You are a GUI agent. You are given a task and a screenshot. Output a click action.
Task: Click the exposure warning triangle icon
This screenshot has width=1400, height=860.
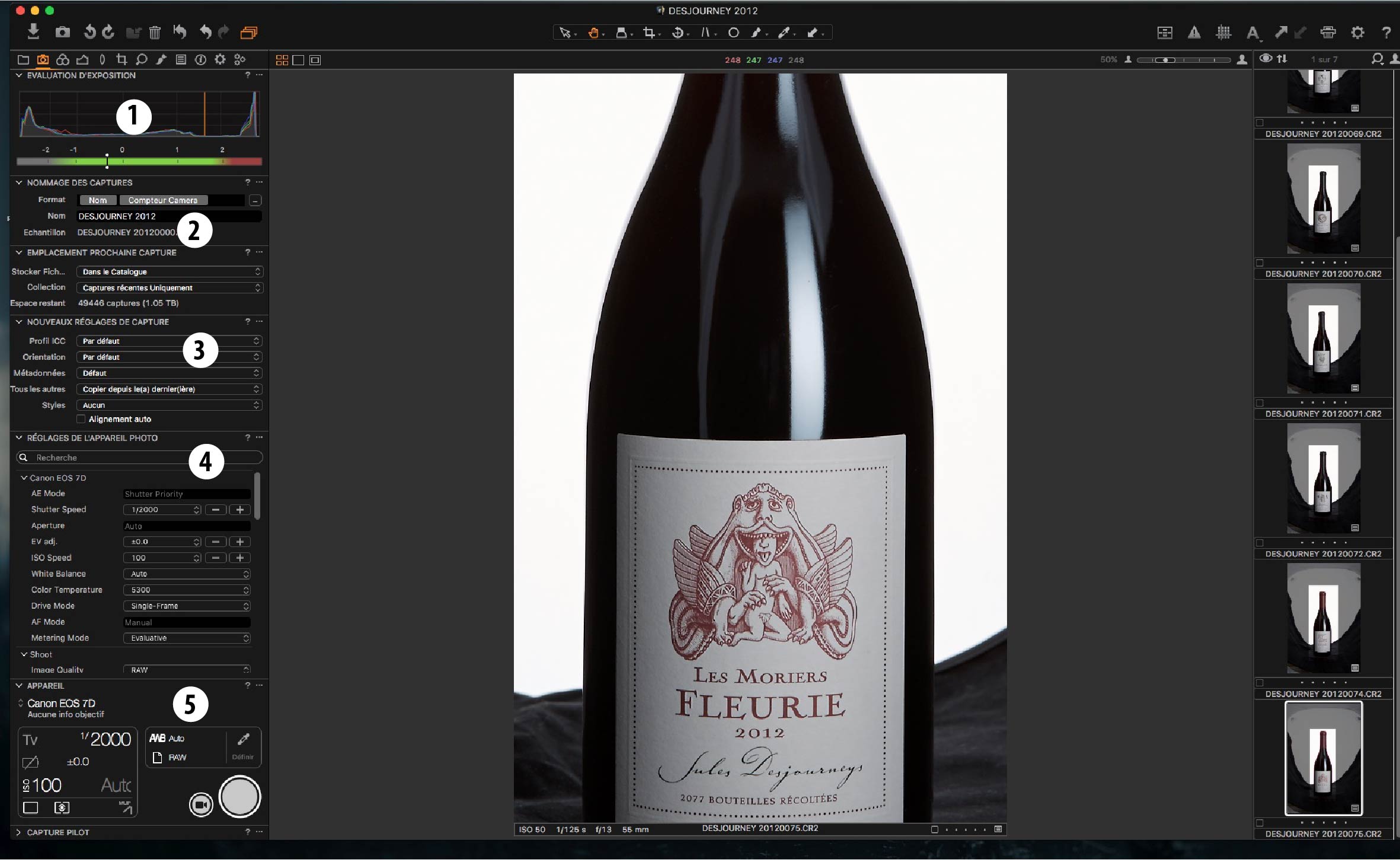1194,33
